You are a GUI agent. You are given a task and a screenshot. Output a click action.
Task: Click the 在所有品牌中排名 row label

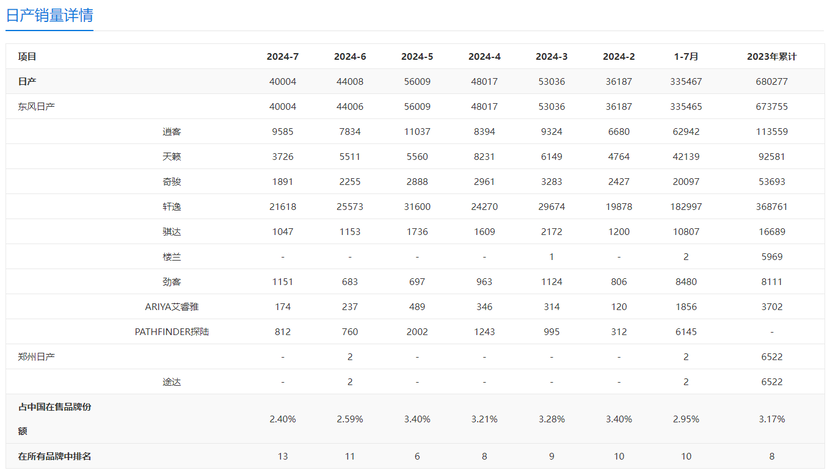point(55,456)
